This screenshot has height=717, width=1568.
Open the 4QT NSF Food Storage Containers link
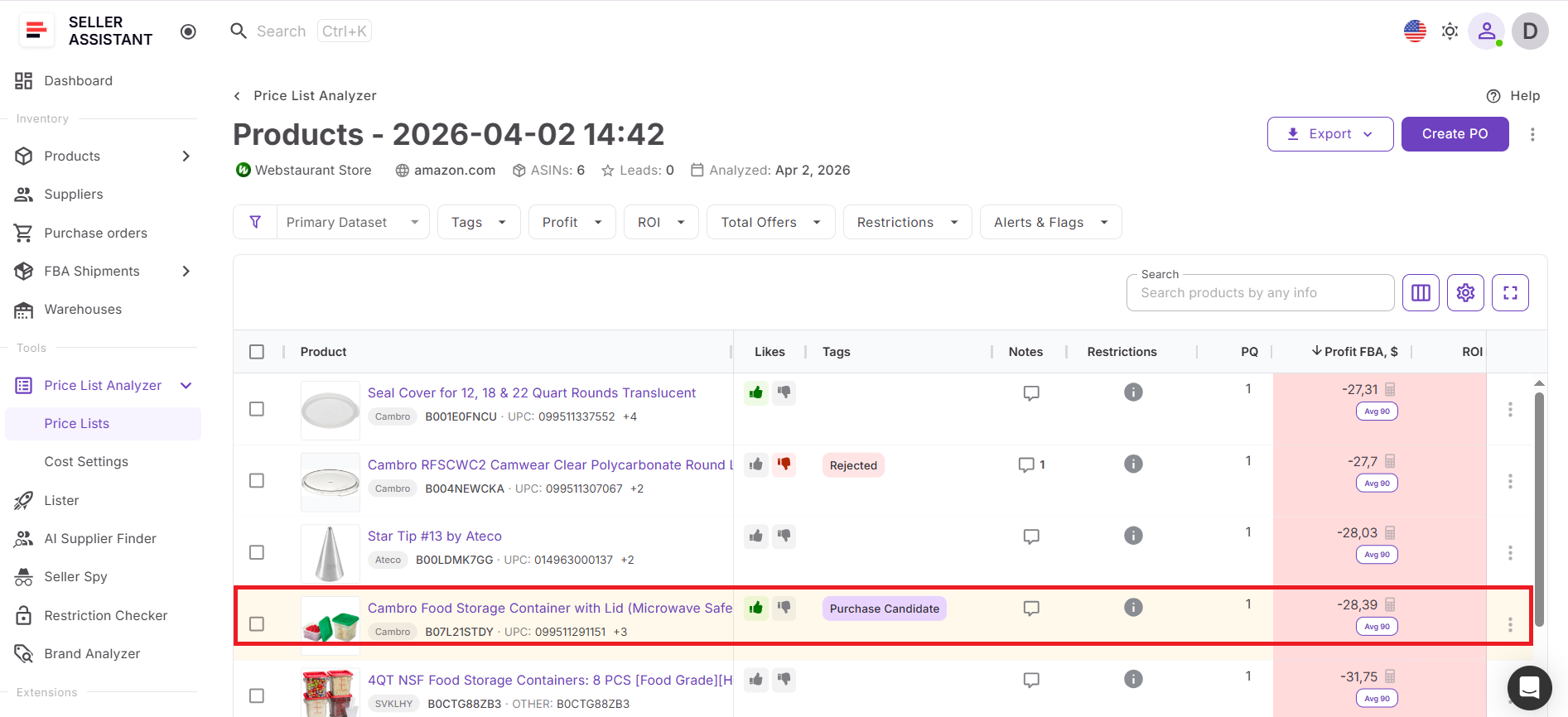(550, 681)
